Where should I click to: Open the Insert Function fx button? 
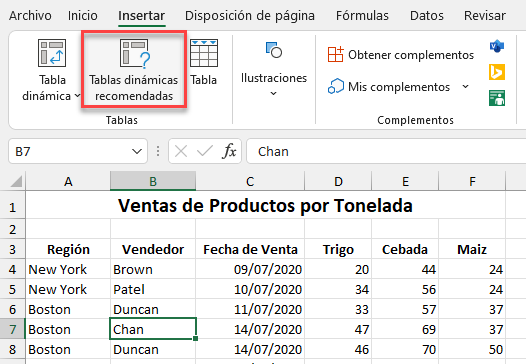pos(229,151)
